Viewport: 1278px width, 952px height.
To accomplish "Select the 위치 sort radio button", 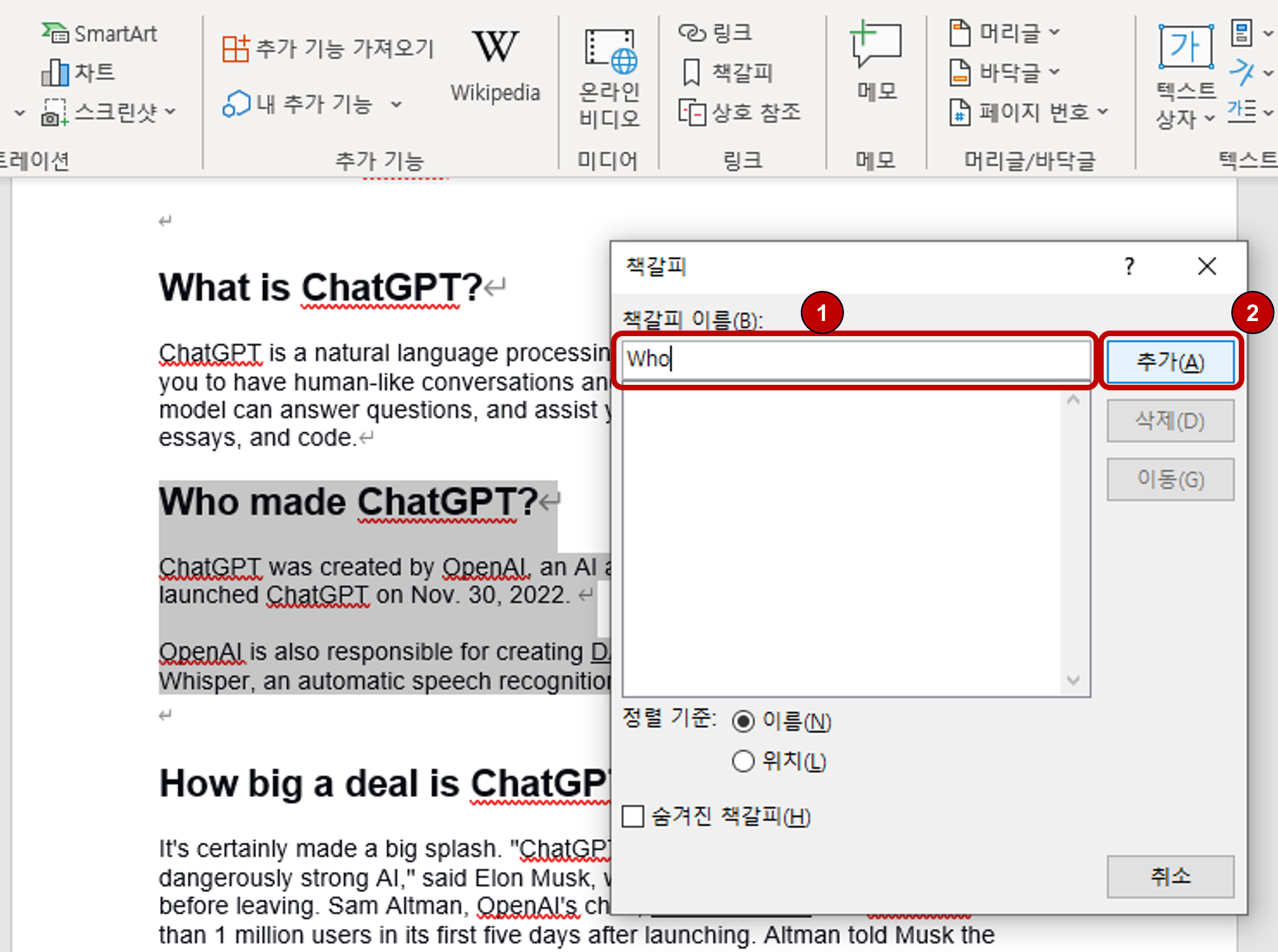I will 742,761.
